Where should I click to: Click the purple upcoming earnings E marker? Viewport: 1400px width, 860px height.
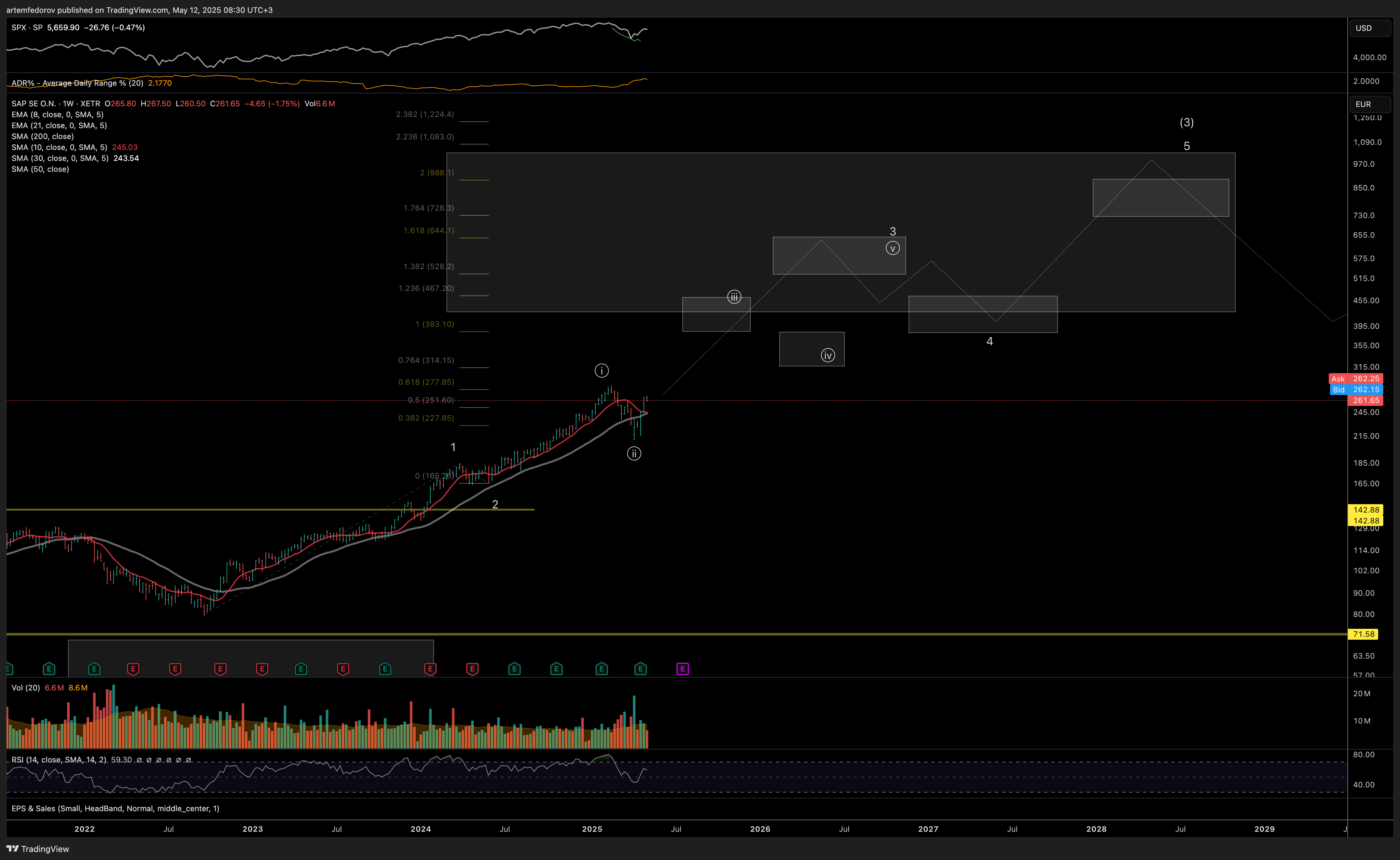[682, 669]
